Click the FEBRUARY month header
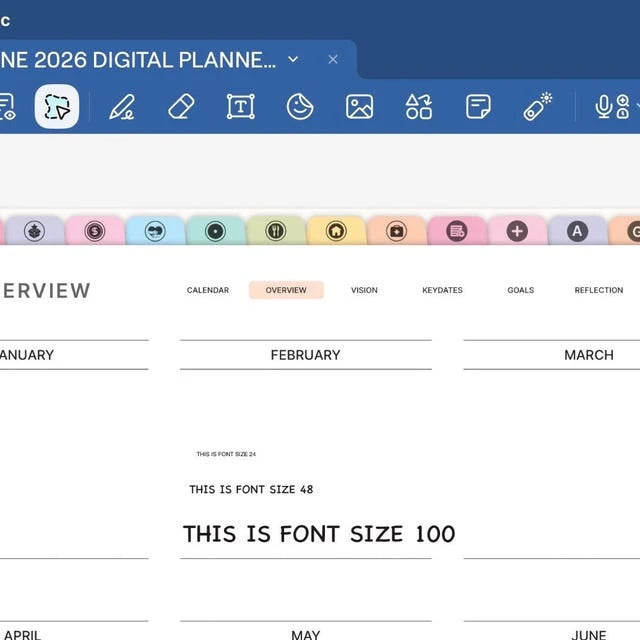The height and width of the screenshot is (640, 640). (306, 355)
